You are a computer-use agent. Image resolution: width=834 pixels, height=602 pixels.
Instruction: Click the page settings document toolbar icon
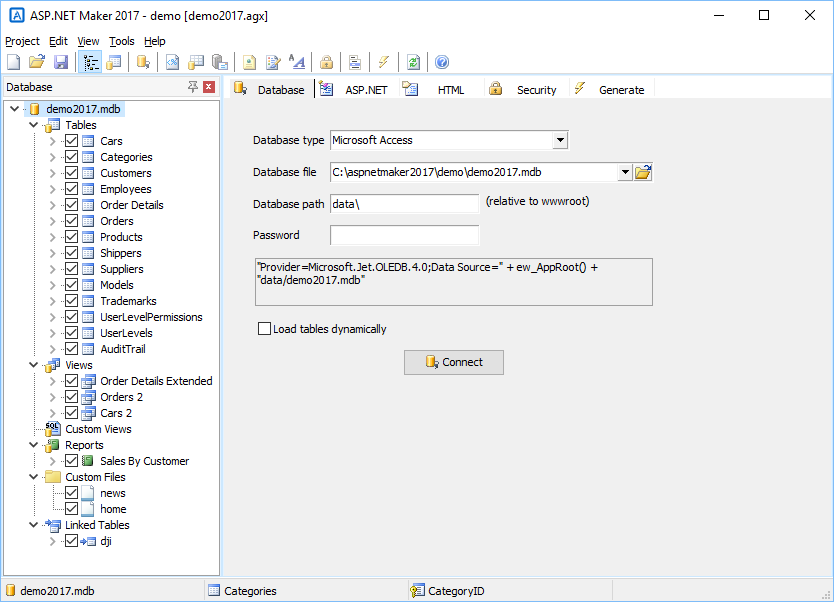click(249, 62)
